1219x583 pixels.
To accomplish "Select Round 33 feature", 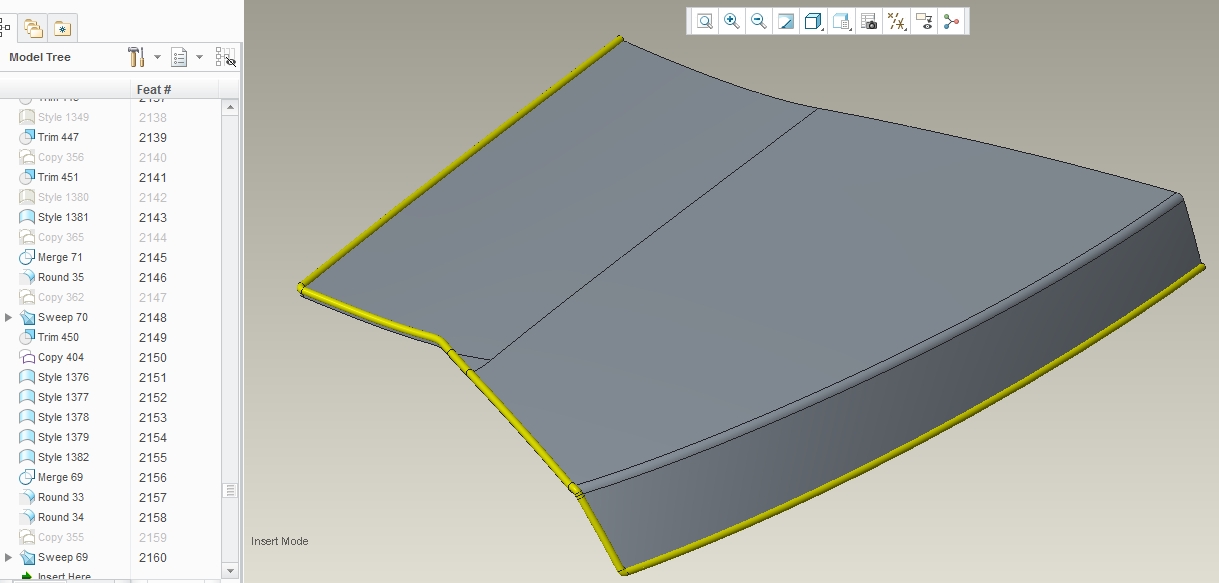I will pos(61,497).
